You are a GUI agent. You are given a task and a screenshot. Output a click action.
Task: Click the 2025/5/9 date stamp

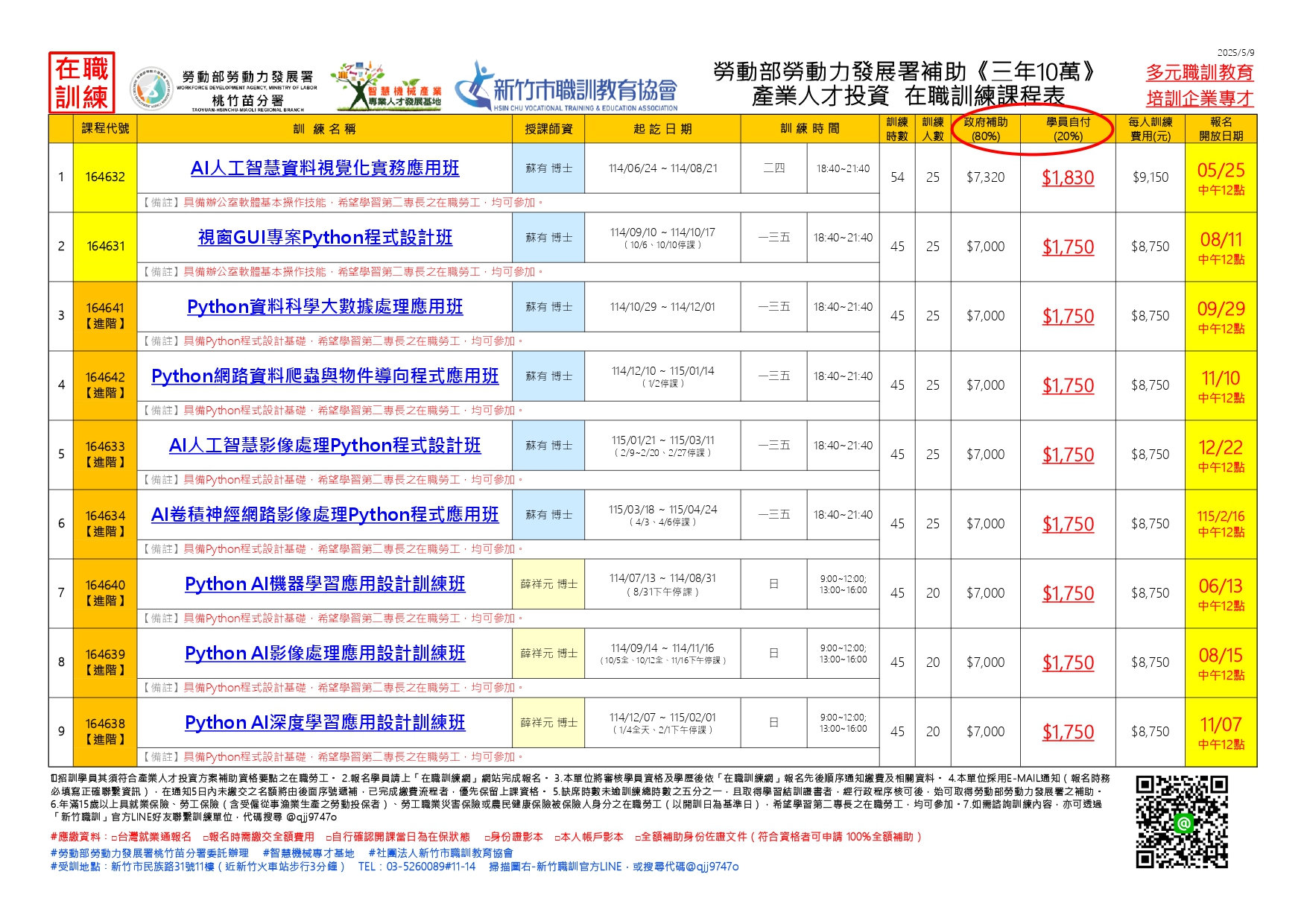point(1235,53)
